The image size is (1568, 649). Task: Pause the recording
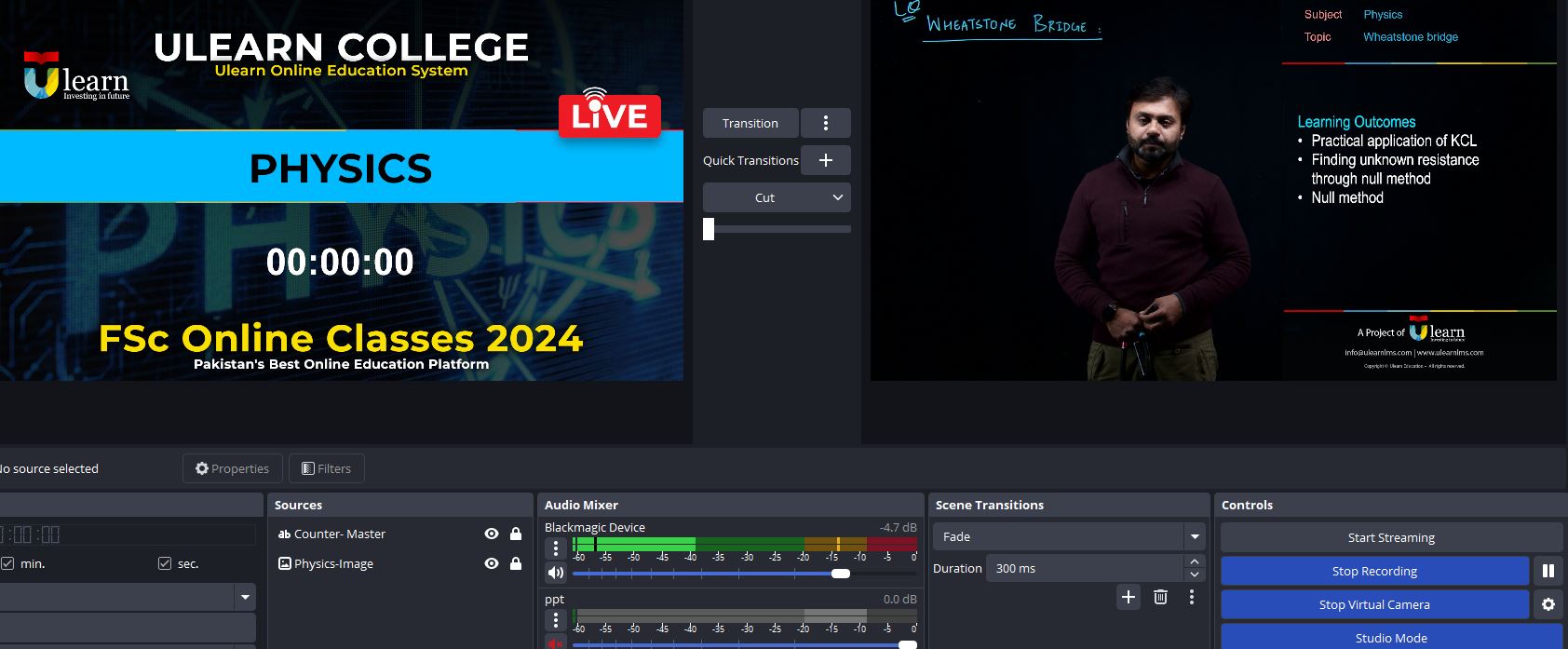pyautogui.click(x=1548, y=571)
